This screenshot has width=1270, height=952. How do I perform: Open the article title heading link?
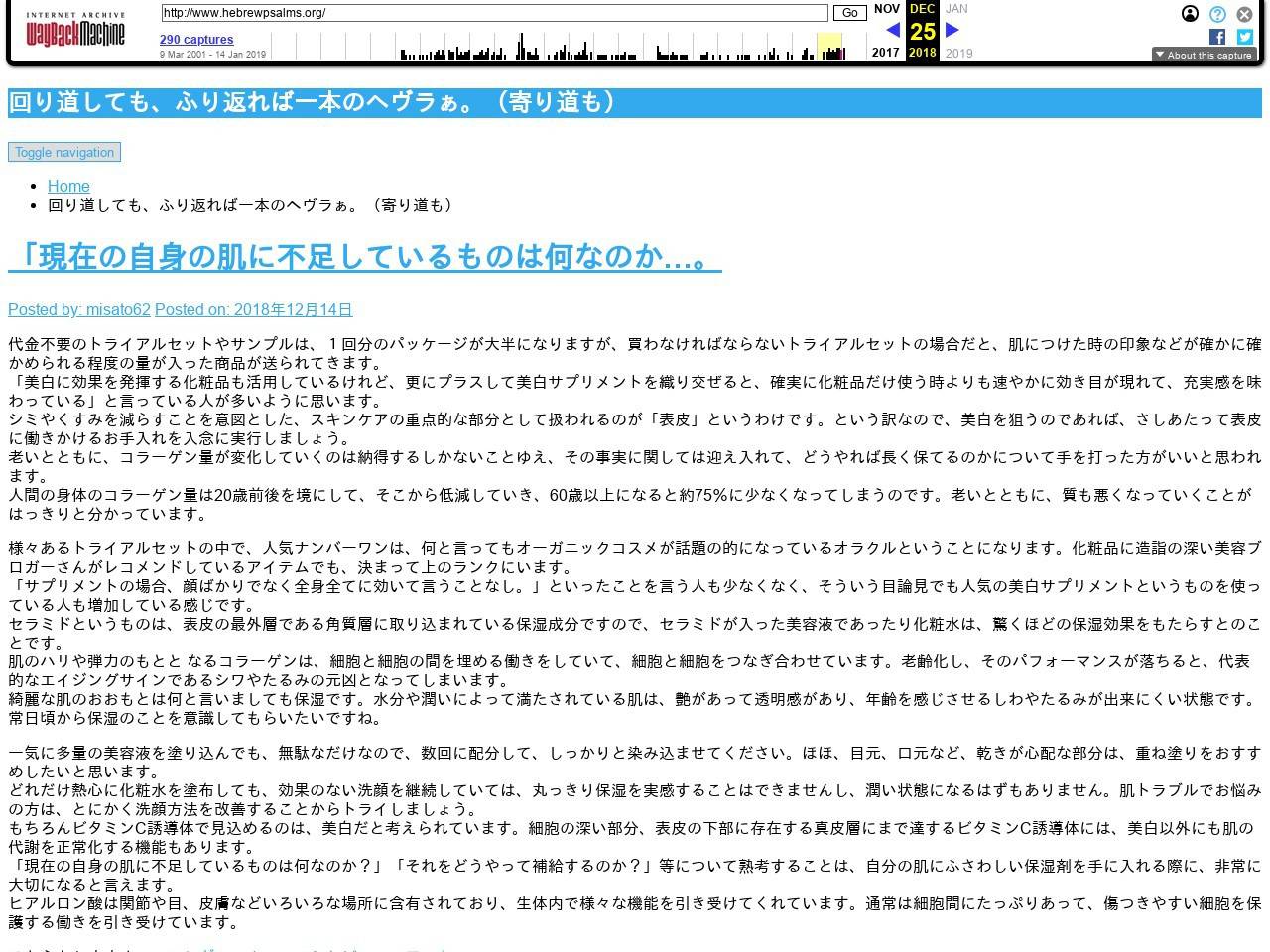coord(364,257)
